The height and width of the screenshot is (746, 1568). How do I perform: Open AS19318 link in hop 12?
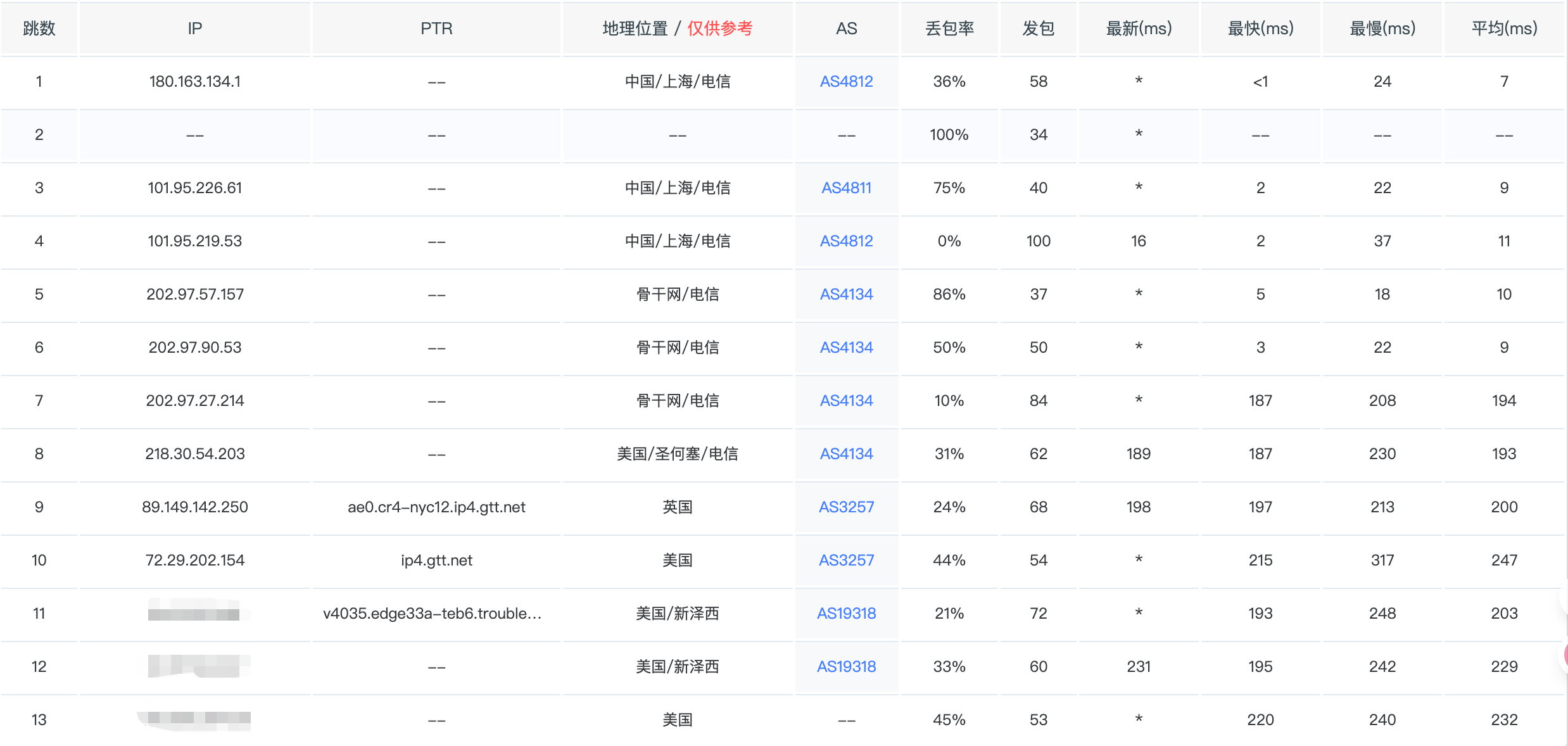846,667
